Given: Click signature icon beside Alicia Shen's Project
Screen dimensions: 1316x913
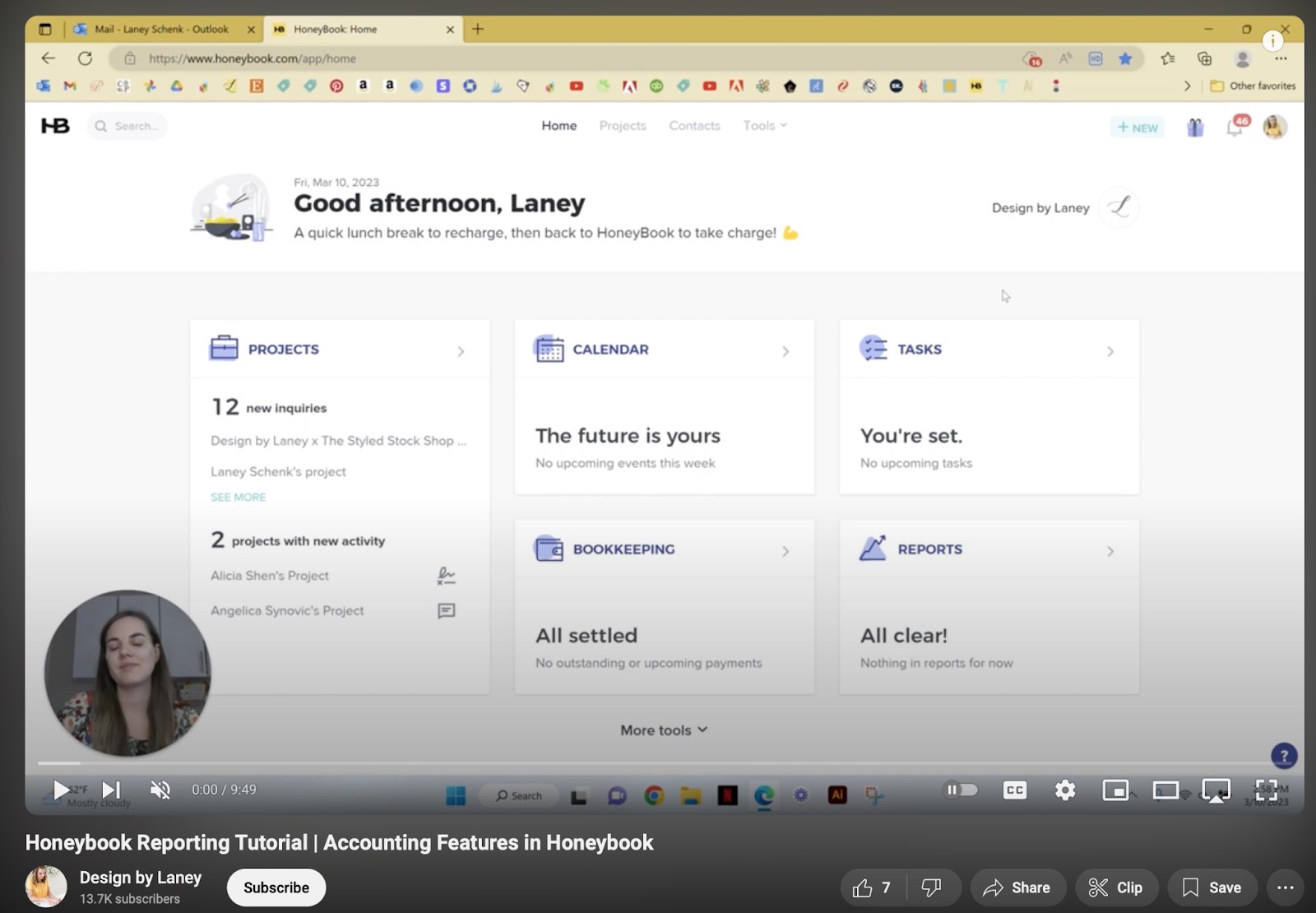Looking at the screenshot, I should tap(446, 576).
